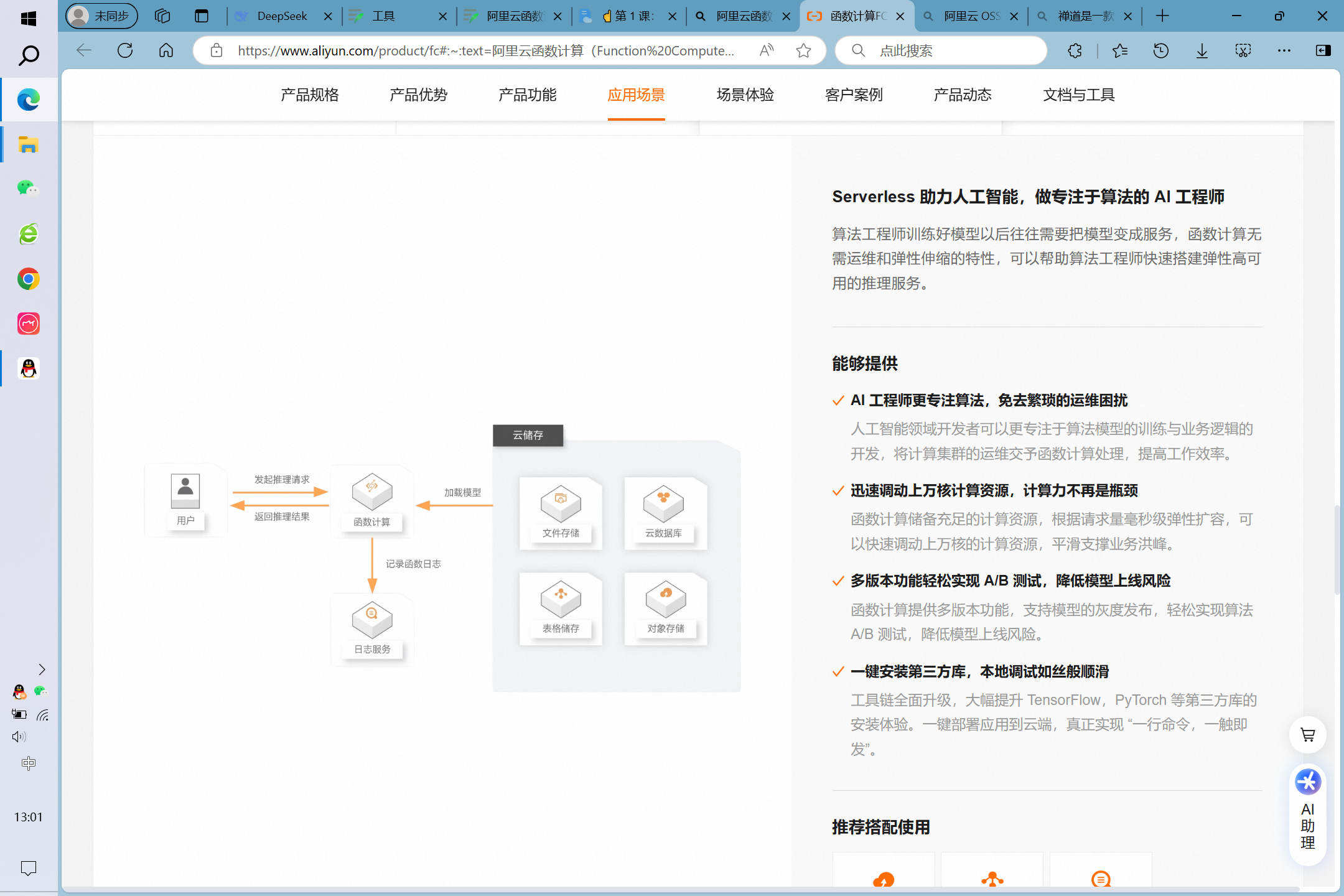Open File Explorer from taskbar
The height and width of the screenshot is (896, 1344).
coord(29,145)
